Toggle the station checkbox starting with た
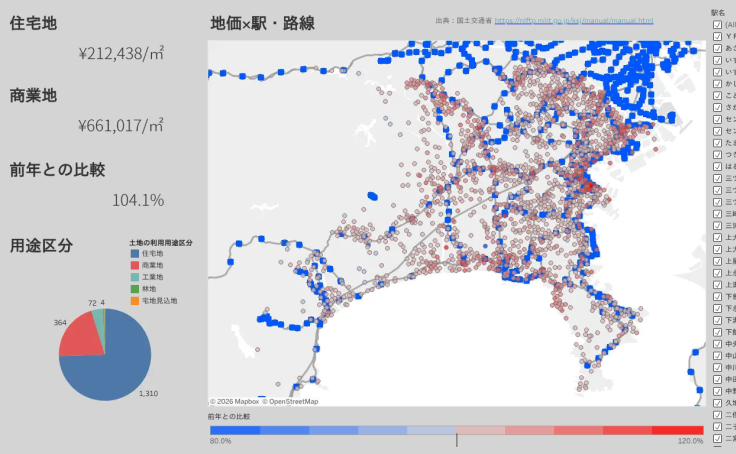736x454 pixels. pyautogui.click(x=717, y=143)
